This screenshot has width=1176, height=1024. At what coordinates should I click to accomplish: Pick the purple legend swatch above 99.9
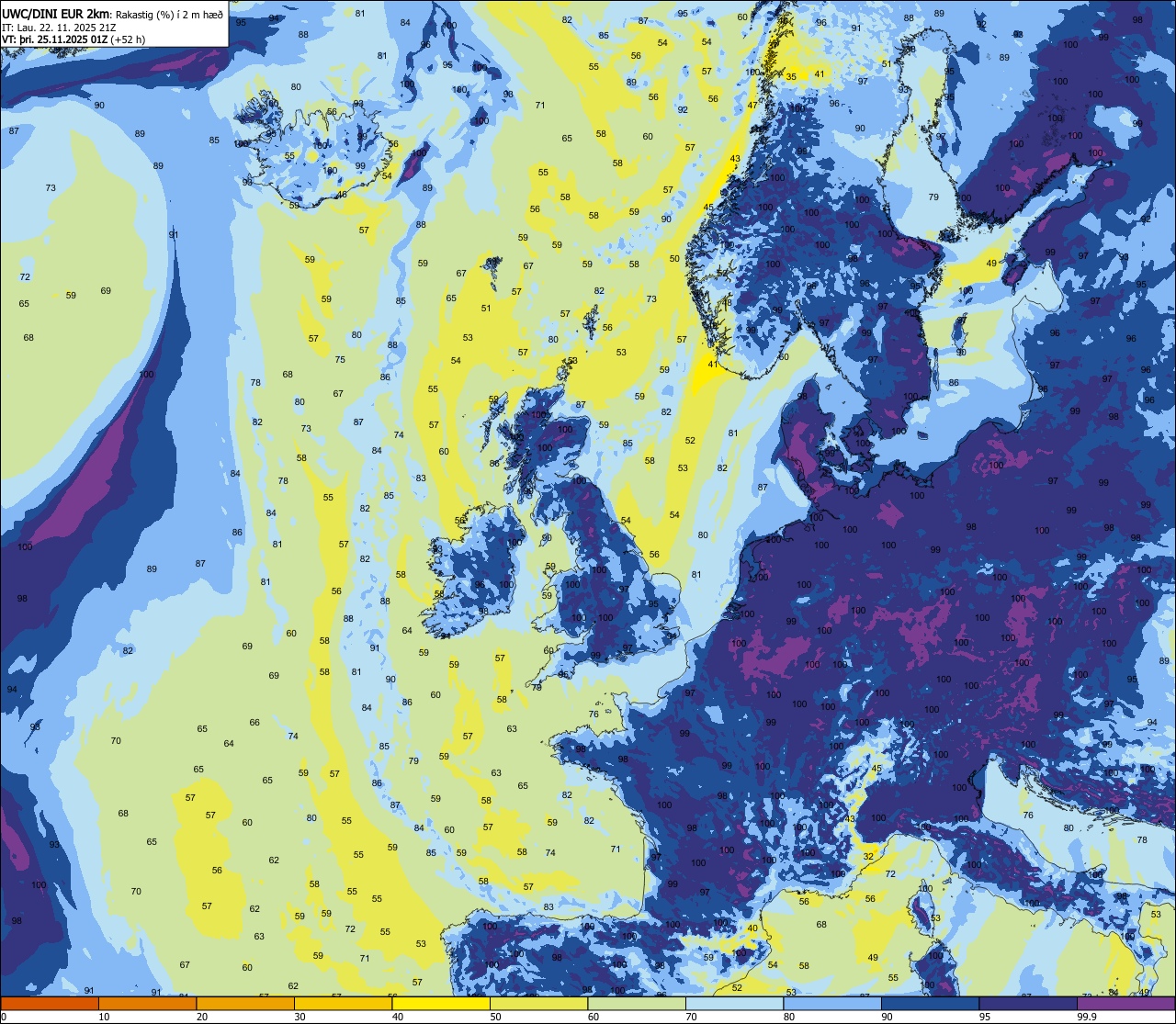click(1125, 1003)
